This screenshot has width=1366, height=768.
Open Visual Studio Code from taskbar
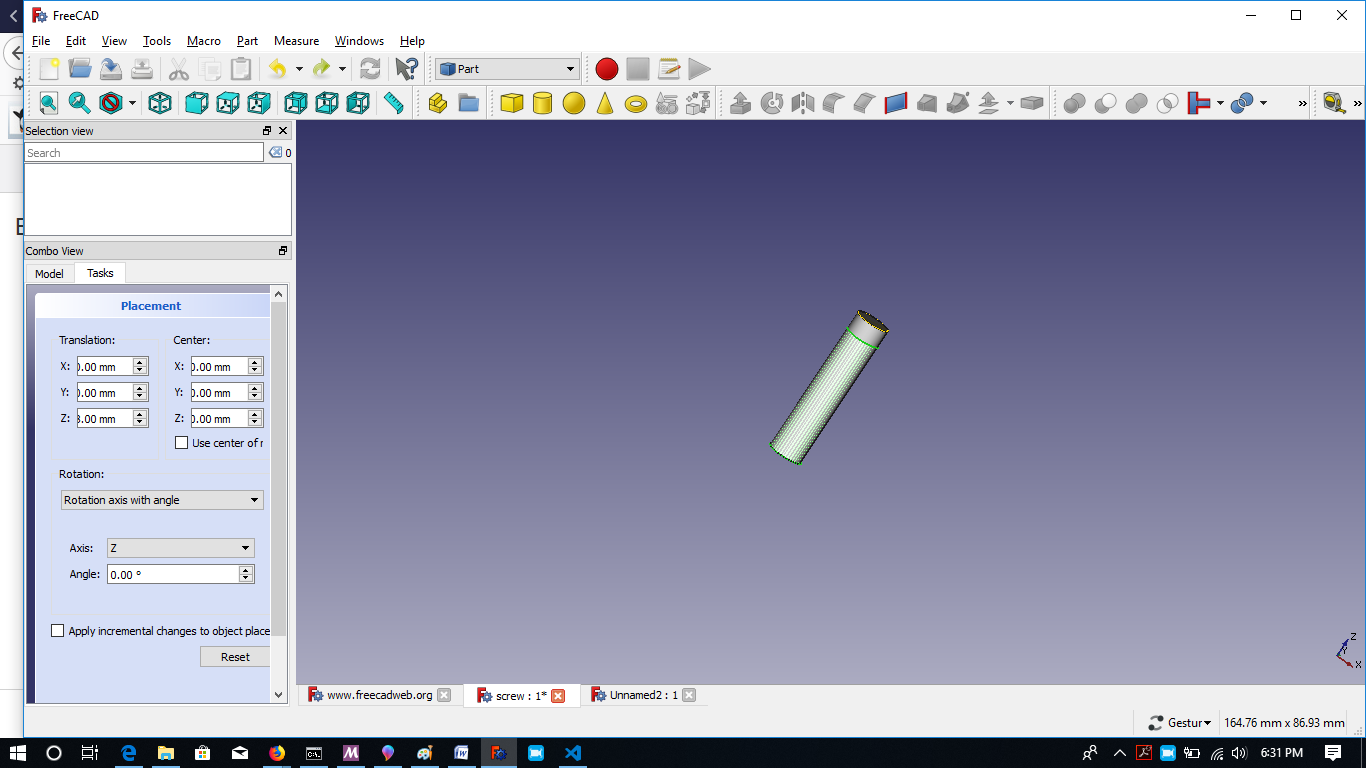(573, 753)
